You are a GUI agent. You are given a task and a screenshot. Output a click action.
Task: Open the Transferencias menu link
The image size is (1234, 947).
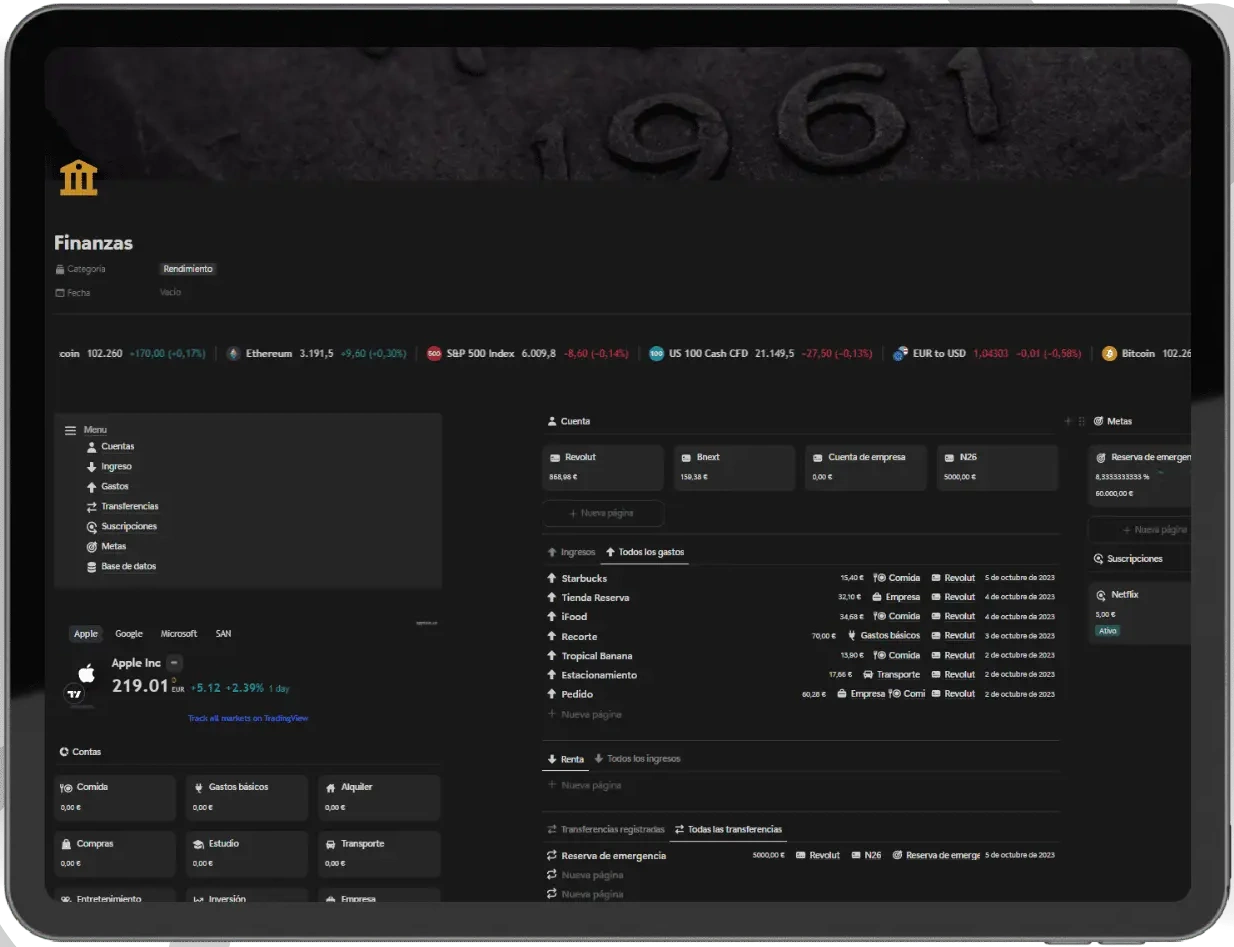[x=129, y=506]
